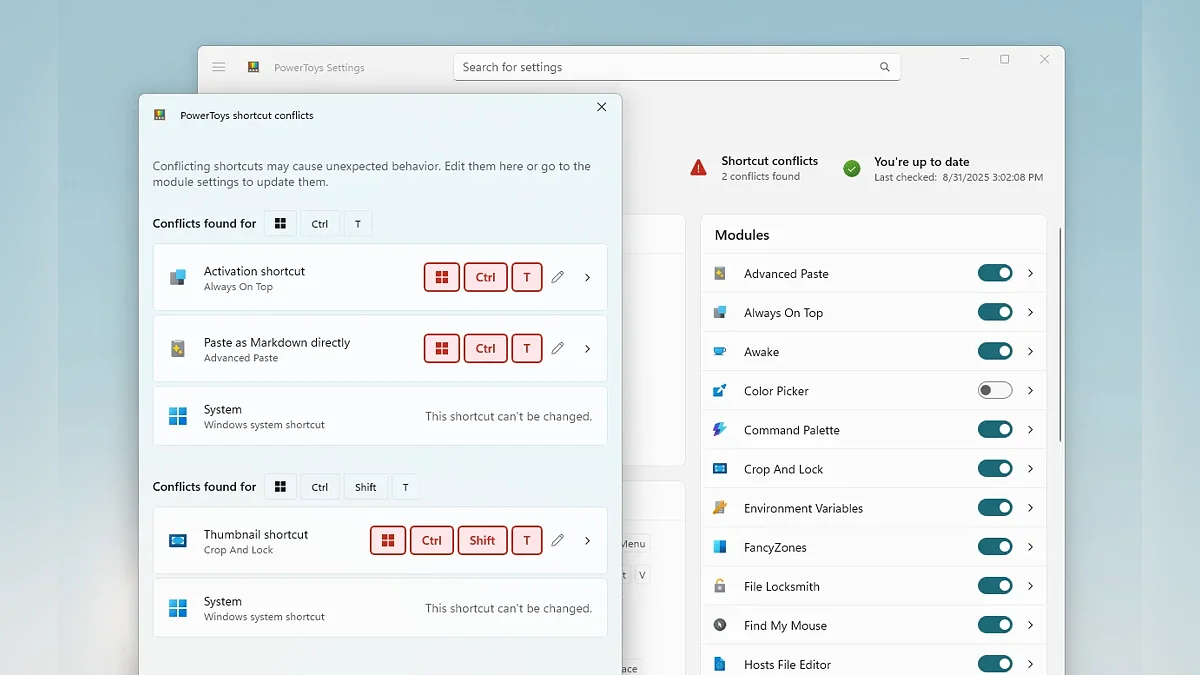Toggle the Crop And Lock switch
Screen dimensions: 1200x675
coord(995,468)
